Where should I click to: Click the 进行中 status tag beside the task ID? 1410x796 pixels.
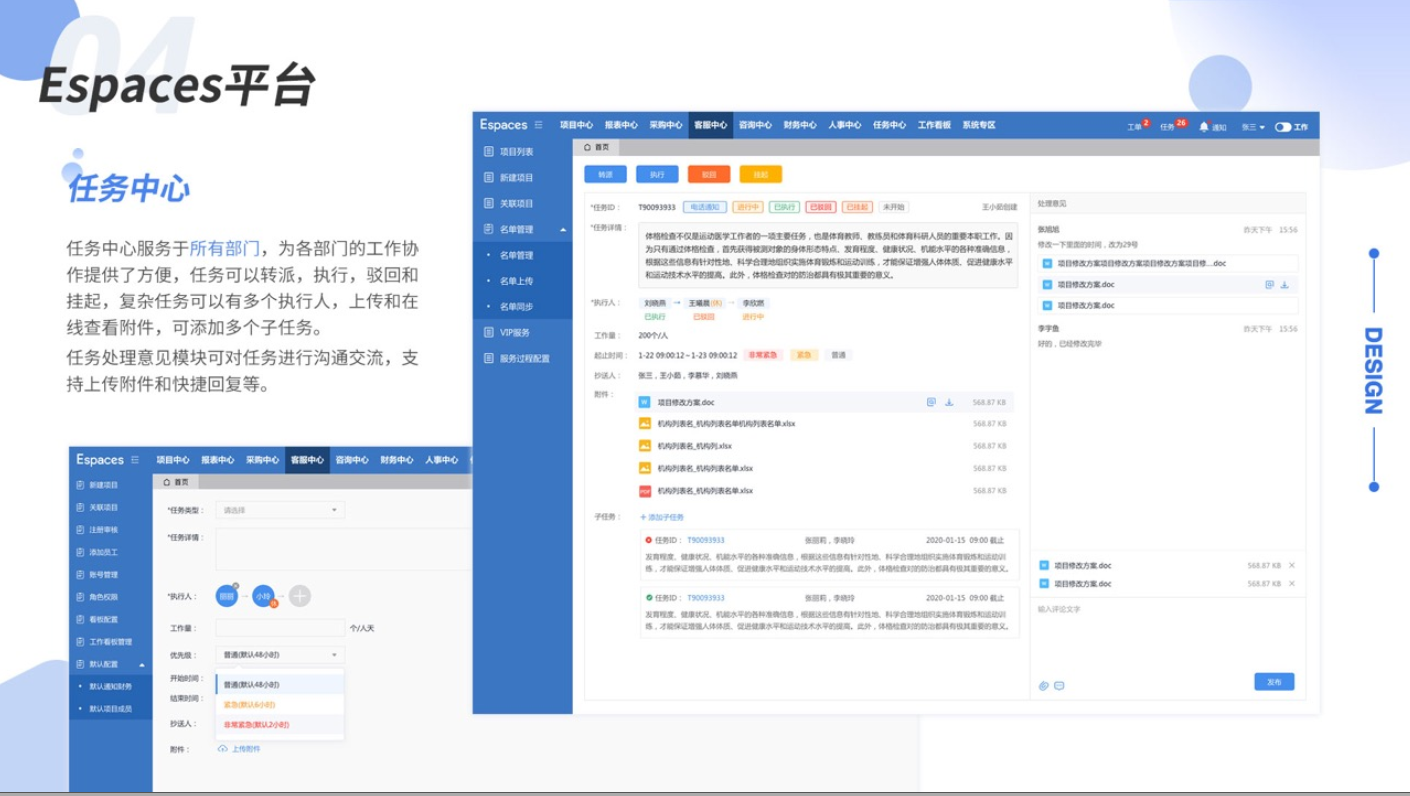click(x=747, y=207)
